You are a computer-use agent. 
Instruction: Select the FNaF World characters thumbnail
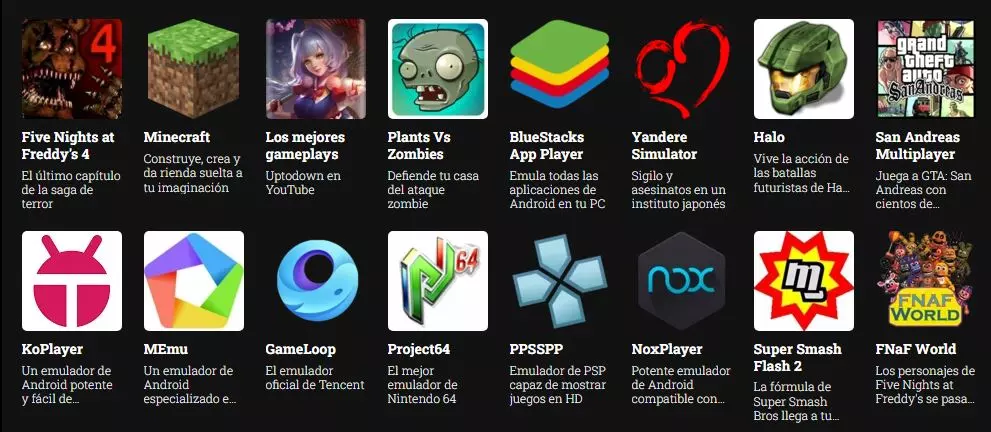[926, 281]
